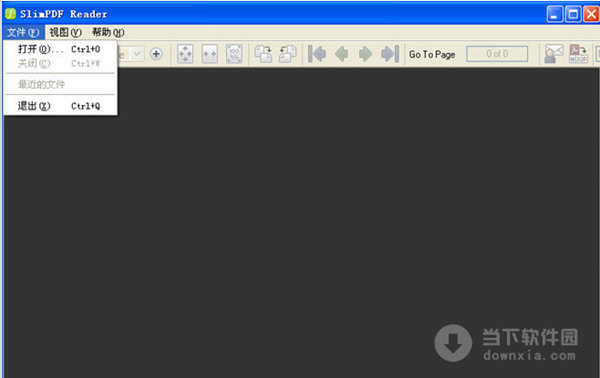Open the 视图(V) menu
The height and width of the screenshot is (378, 600).
click(x=65, y=33)
